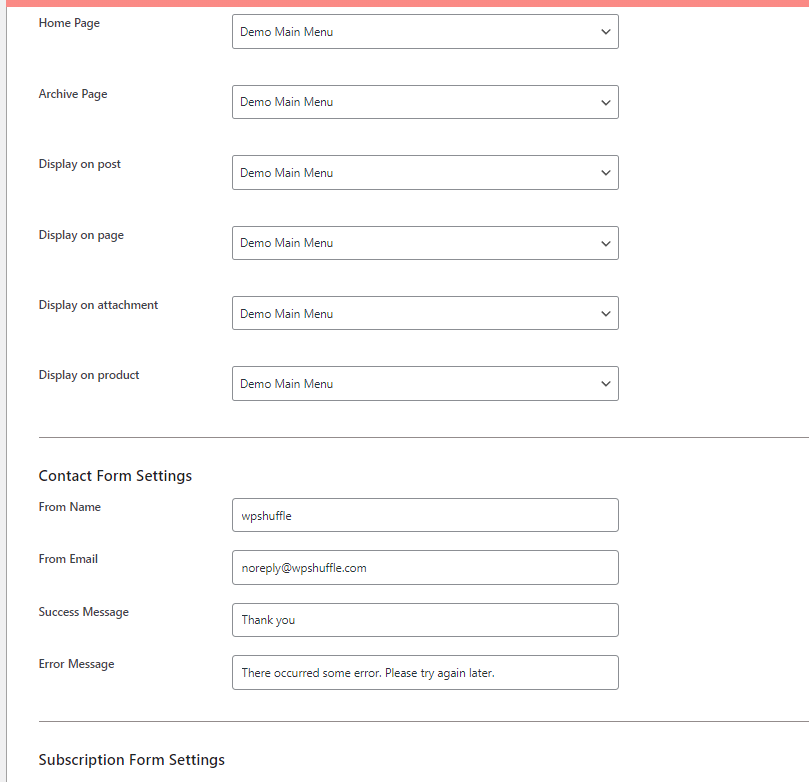This screenshot has height=782, width=809.
Task: Select the Success Message text box
Action: pos(425,620)
